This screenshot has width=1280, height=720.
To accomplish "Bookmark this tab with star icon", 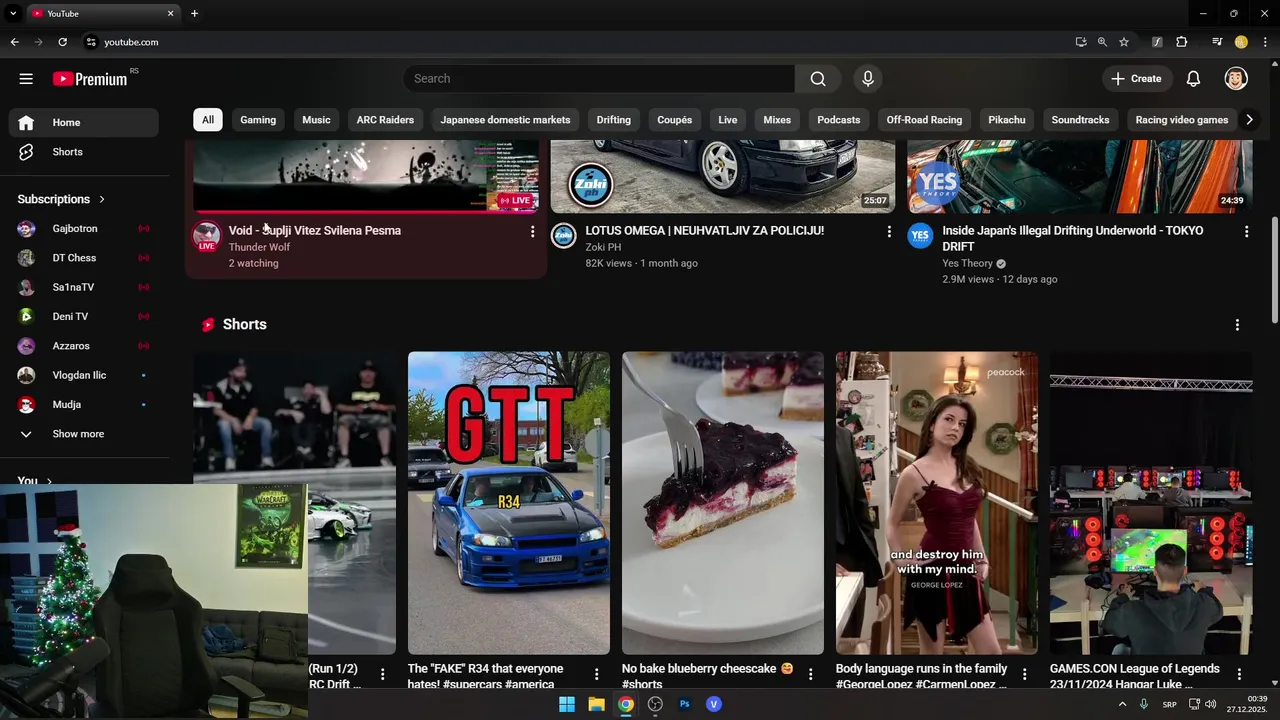I will pos(1124,42).
